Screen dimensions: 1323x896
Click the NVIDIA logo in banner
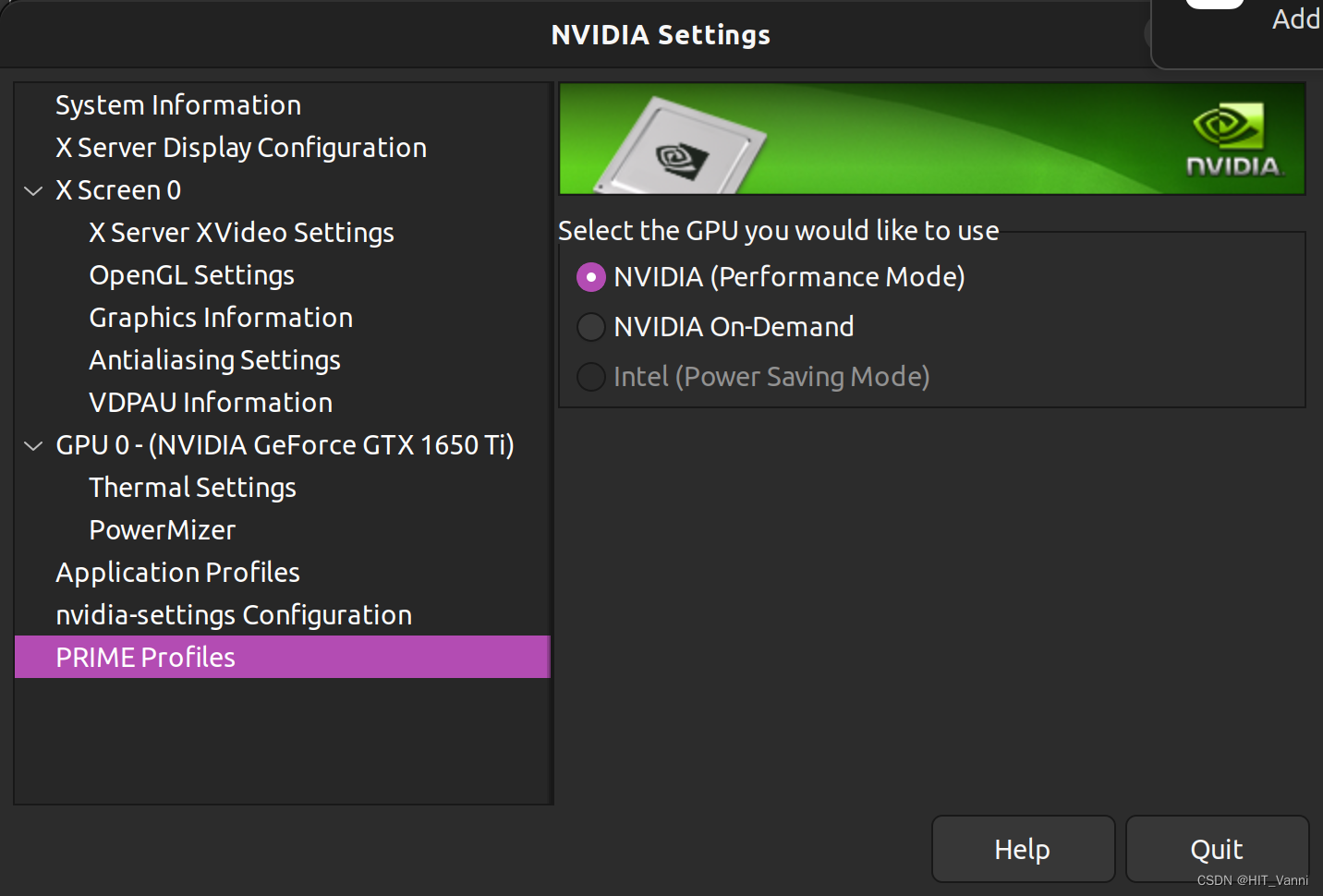click(1233, 140)
